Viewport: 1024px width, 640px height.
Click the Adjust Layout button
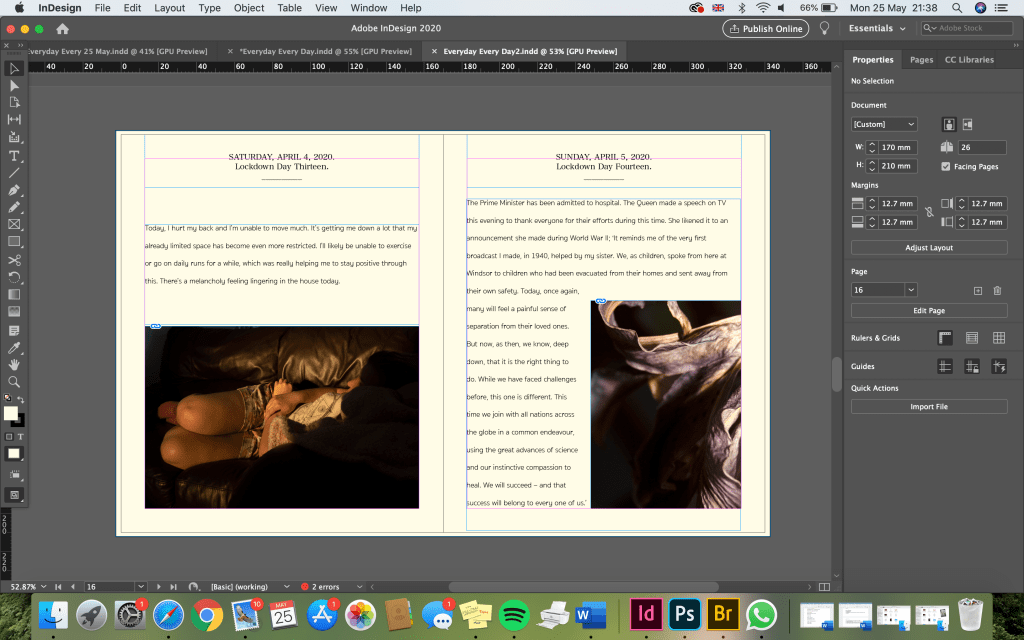tap(929, 247)
